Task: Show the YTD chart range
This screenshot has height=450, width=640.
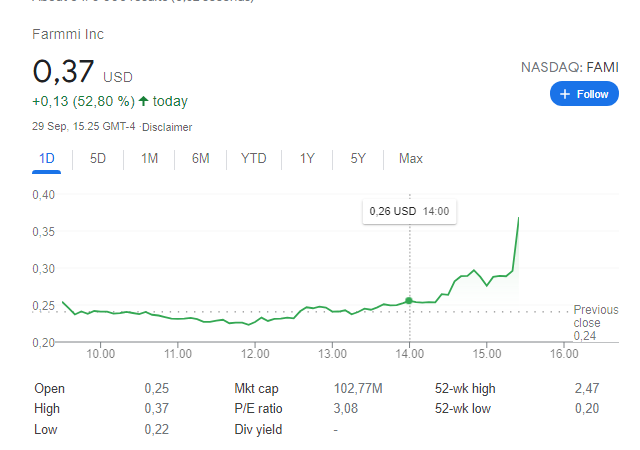Action: coord(254,158)
